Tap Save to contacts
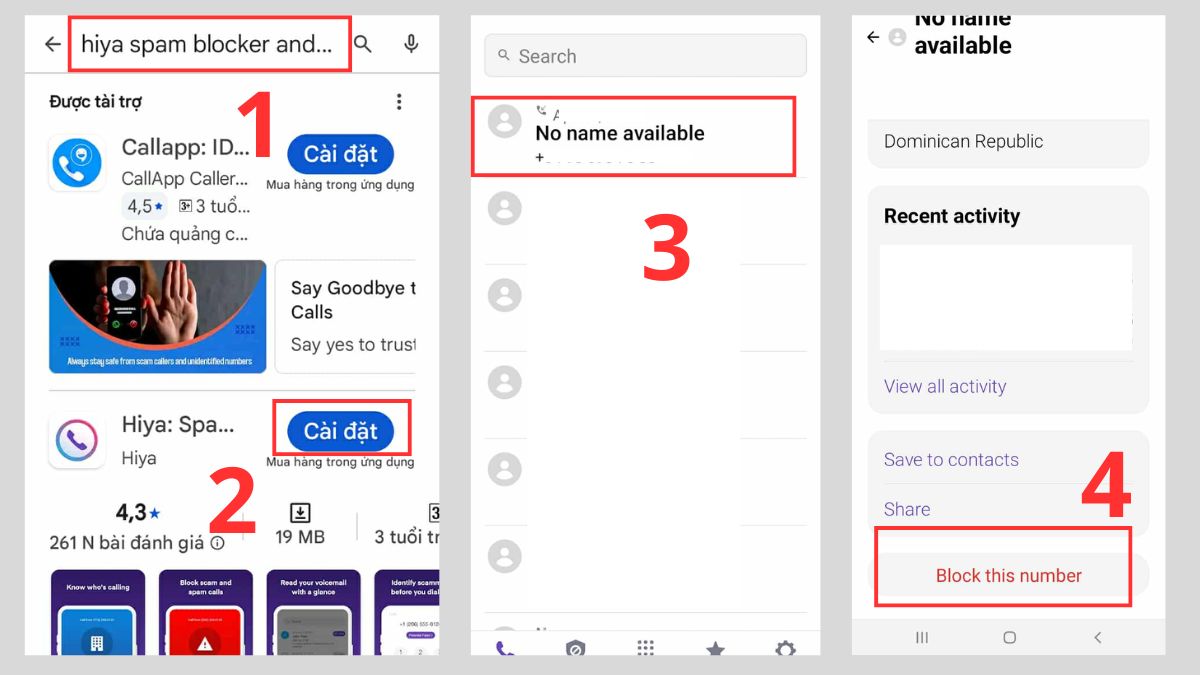The width and height of the screenshot is (1200, 675). coord(951,460)
